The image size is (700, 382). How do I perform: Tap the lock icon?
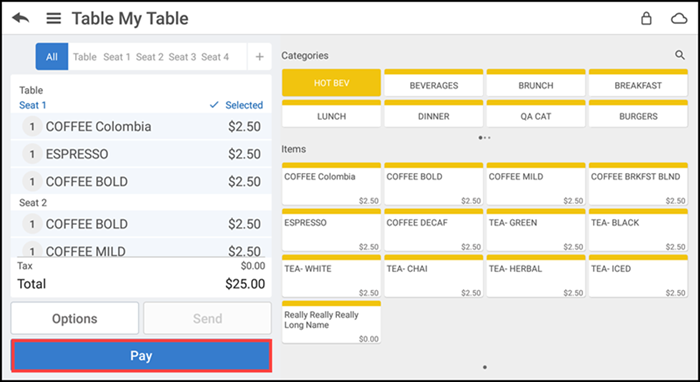[646, 18]
